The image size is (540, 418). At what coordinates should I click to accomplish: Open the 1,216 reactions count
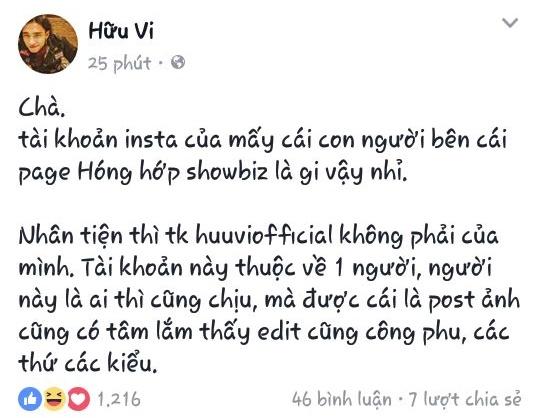pos(119,399)
